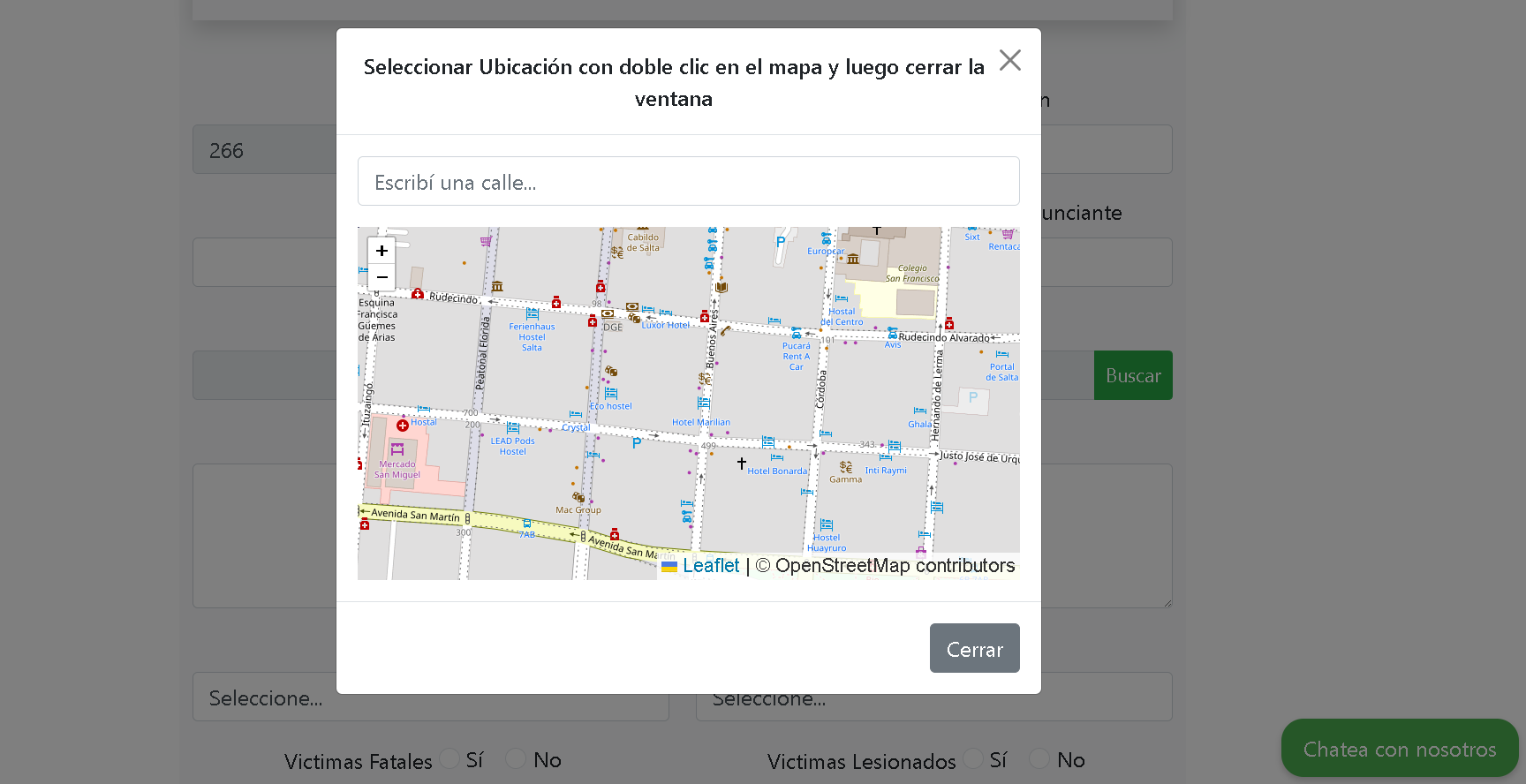Select No for Victimas Fatales

(x=516, y=759)
